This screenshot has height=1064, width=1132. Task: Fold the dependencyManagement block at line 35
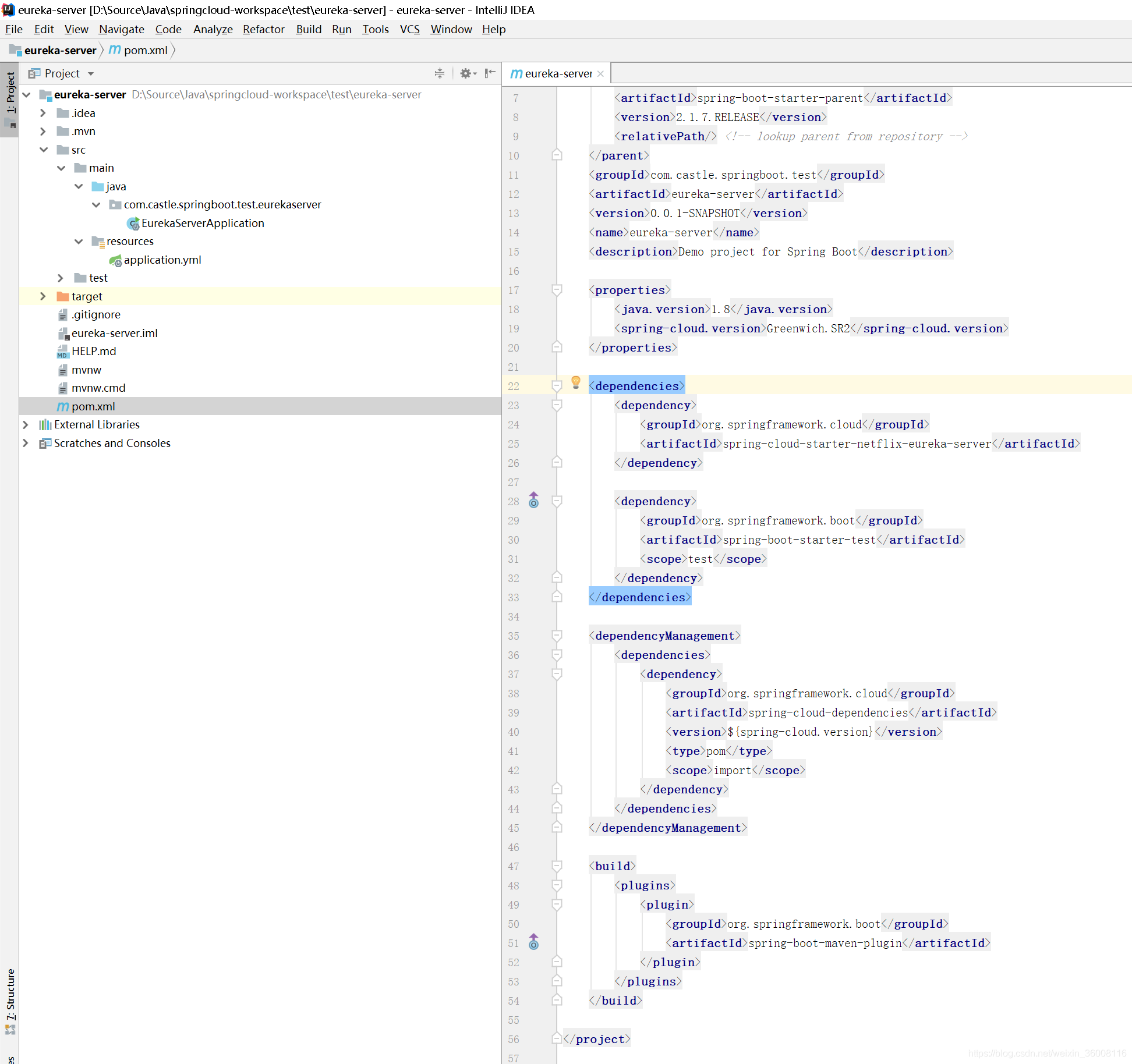[557, 636]
